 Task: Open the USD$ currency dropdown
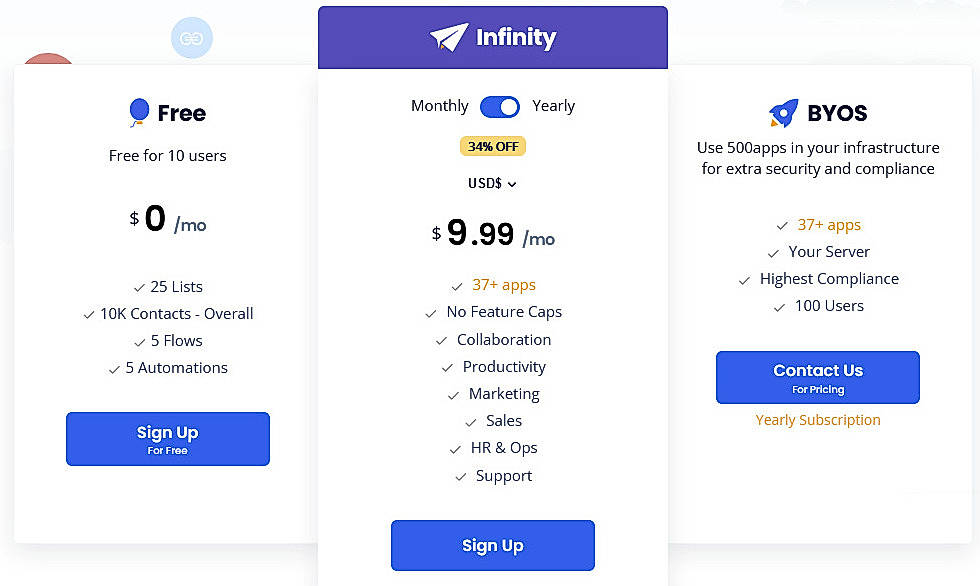point(492,183)
